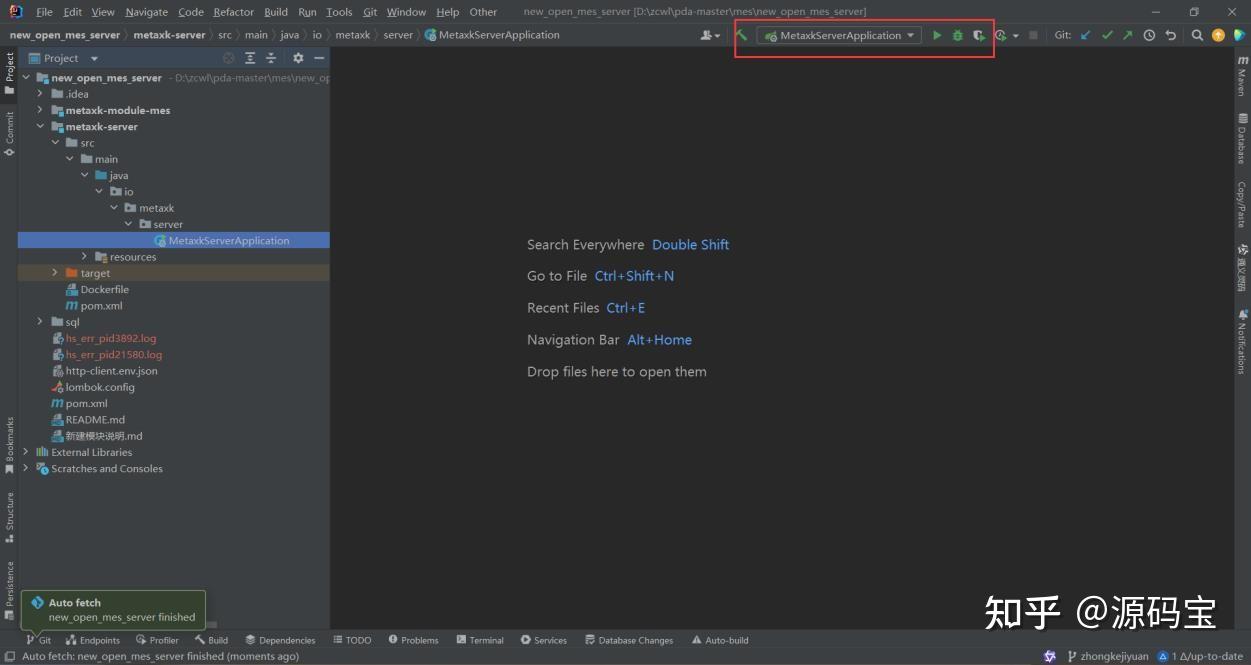Open the Git menu
The width and height of the screenshot is (1251, 665).
coord(370,12)
